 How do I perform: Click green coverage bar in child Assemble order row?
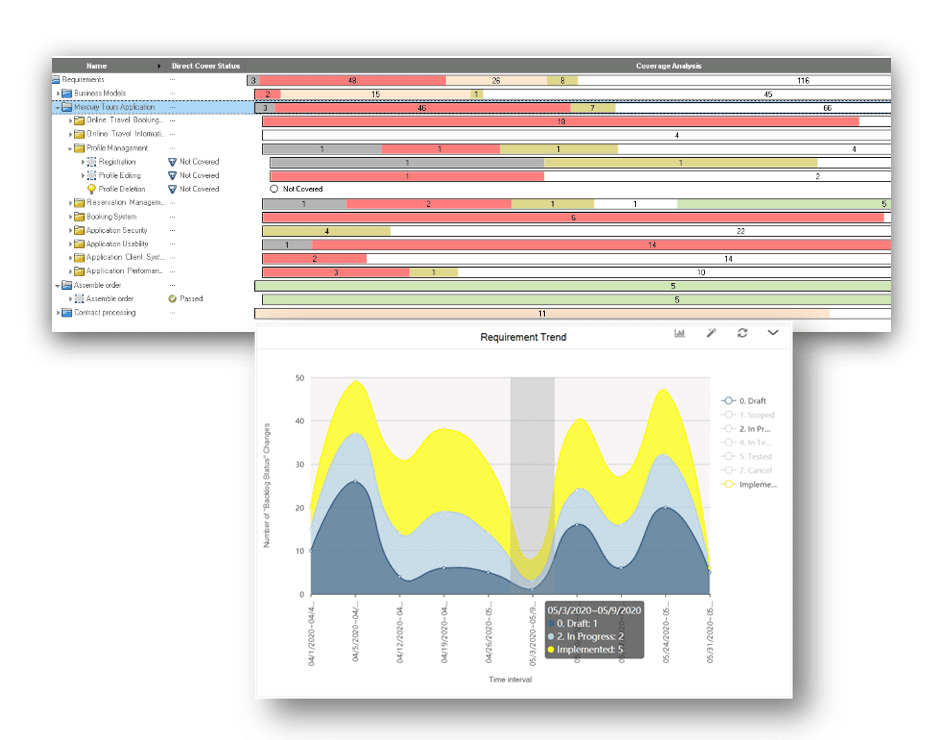coord(577,299)
